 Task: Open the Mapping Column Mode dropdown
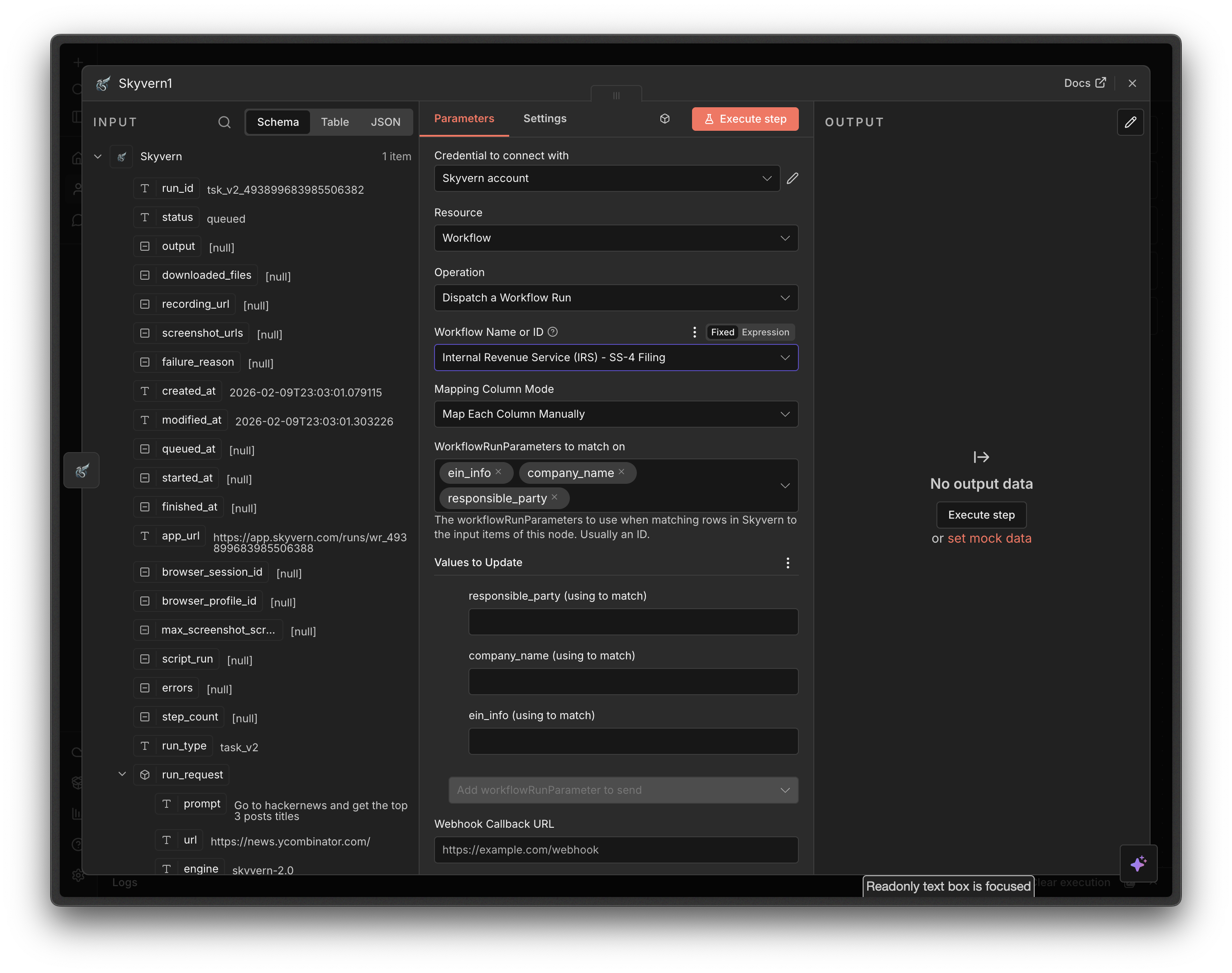coord(616,414)
